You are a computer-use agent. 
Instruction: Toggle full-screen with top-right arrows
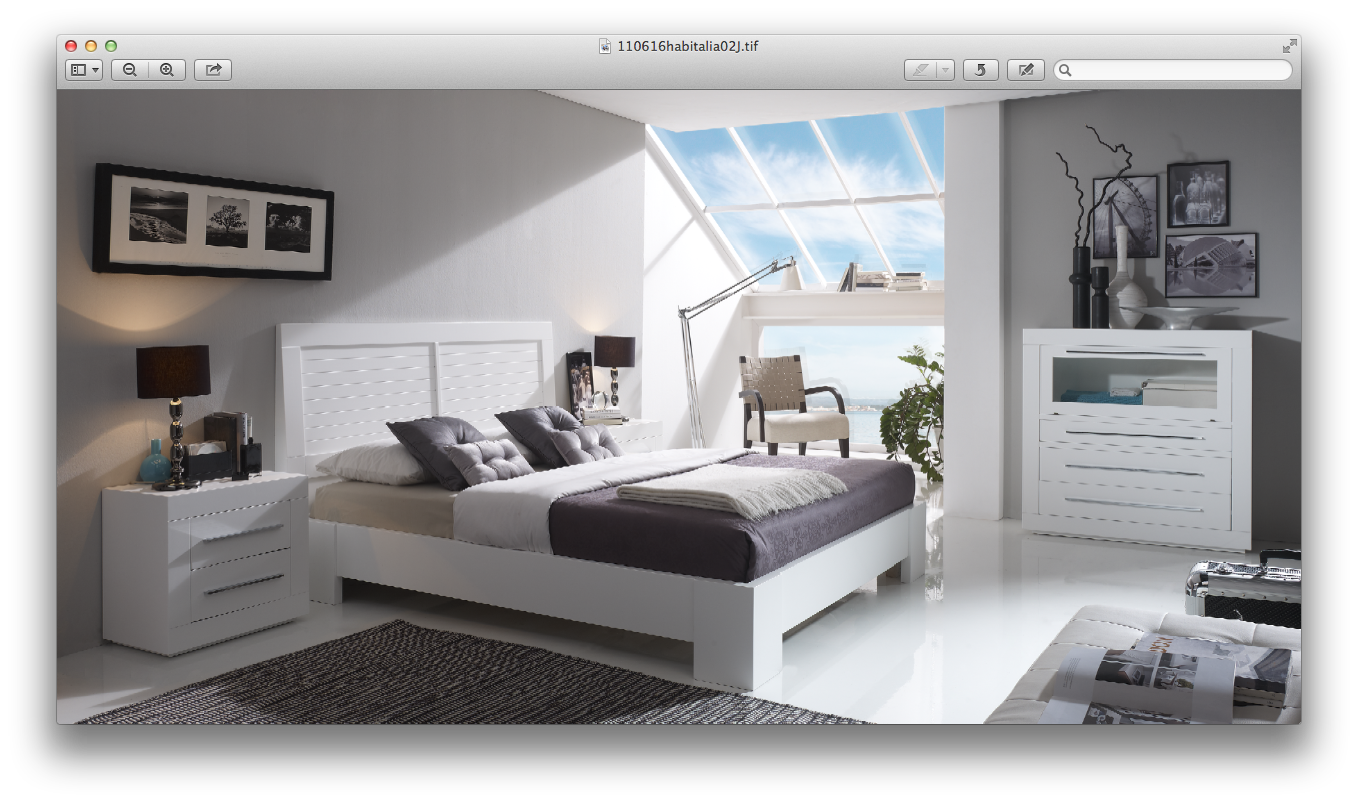(x=1288, y=45)
